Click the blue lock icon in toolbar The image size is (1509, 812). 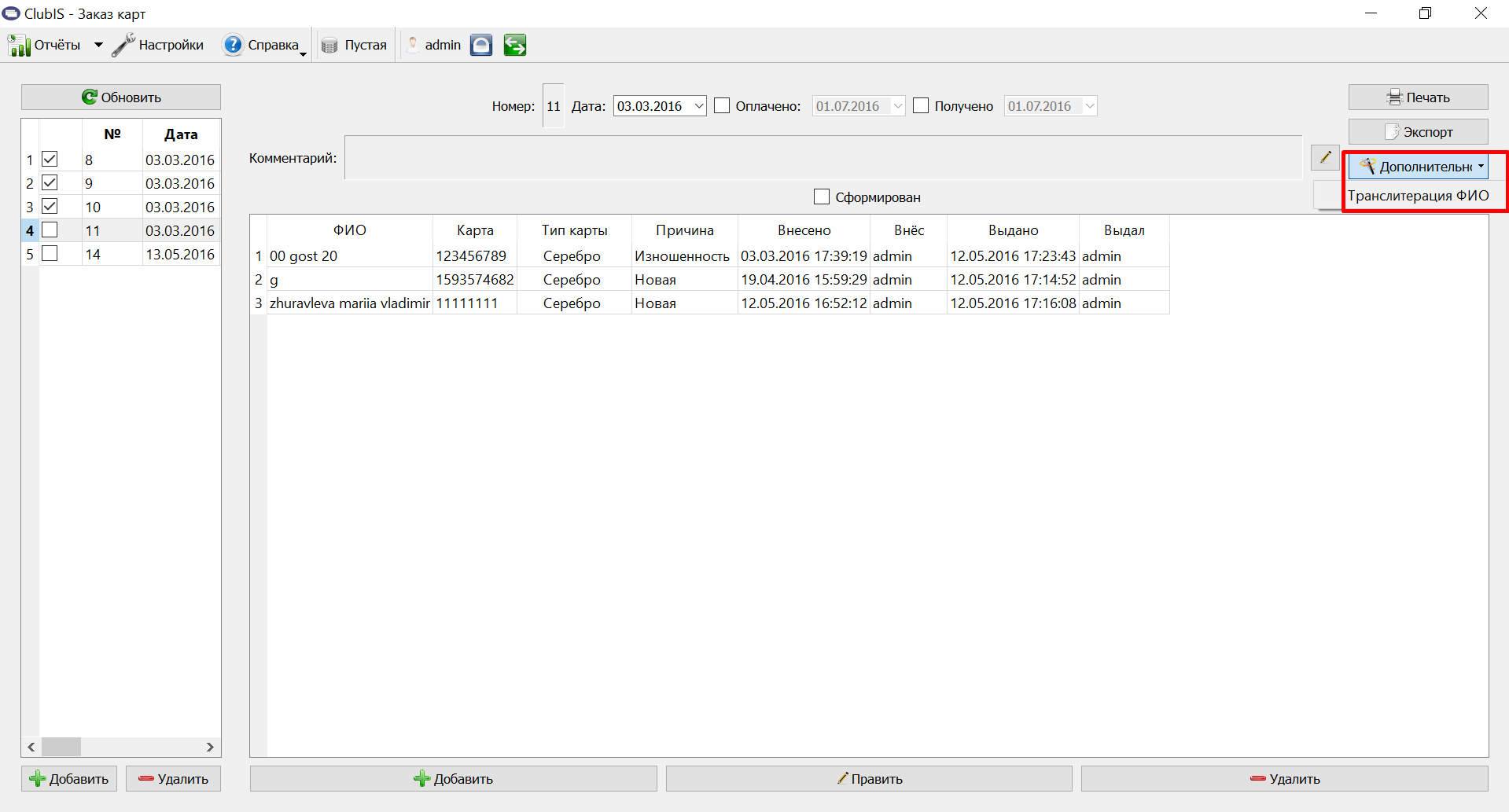[481, 46]
